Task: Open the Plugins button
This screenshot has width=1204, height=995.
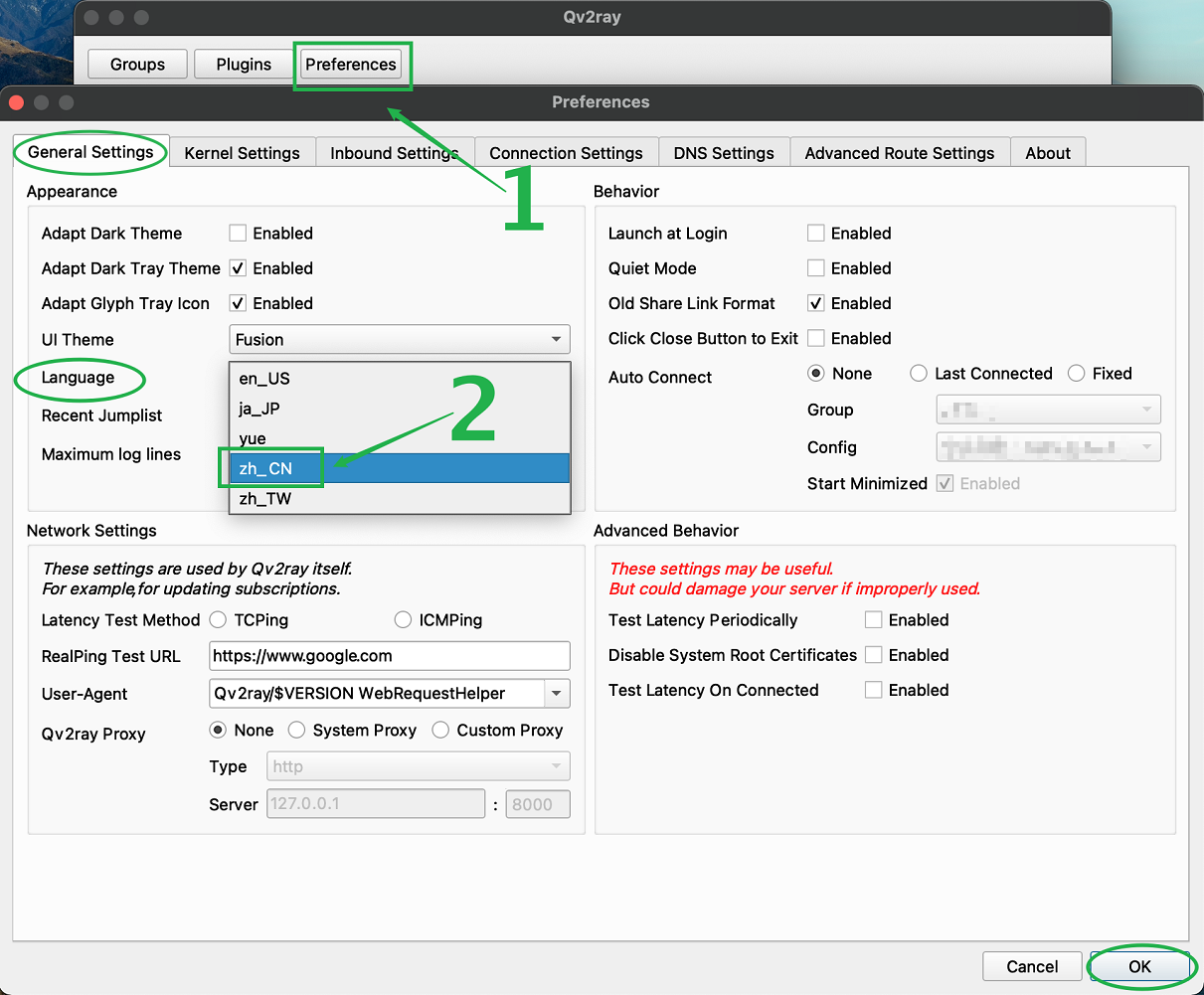Action: (244, 65)
